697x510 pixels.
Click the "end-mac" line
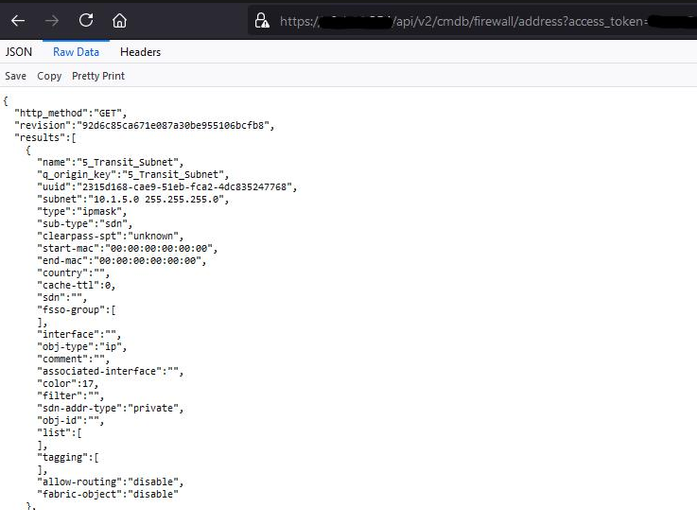pos(122,261)
